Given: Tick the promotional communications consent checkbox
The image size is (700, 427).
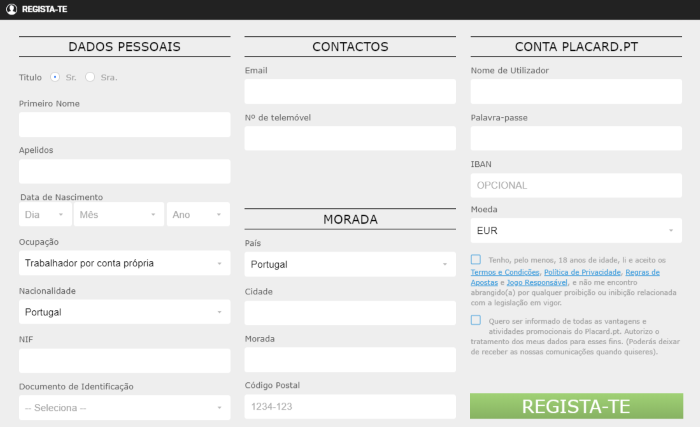Looking at the screenshot, I should [476, 320].
